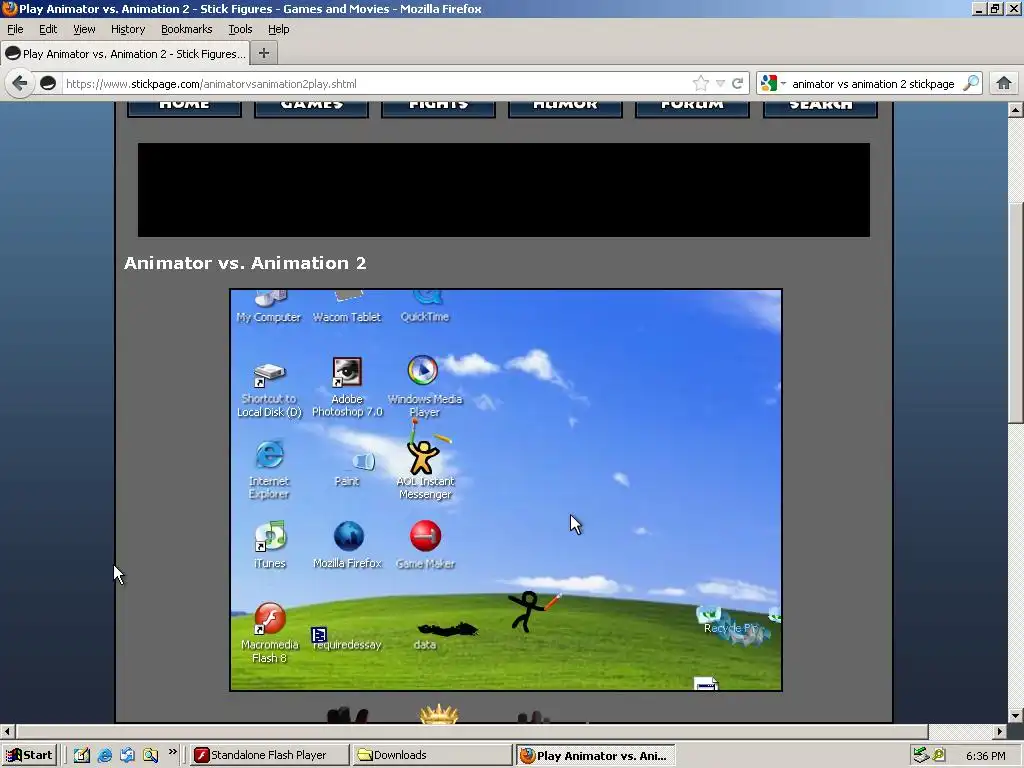The image size is (1024, 768).
Task: Go to the Firefox home page icon
Action: click(x=1004, y=84)
